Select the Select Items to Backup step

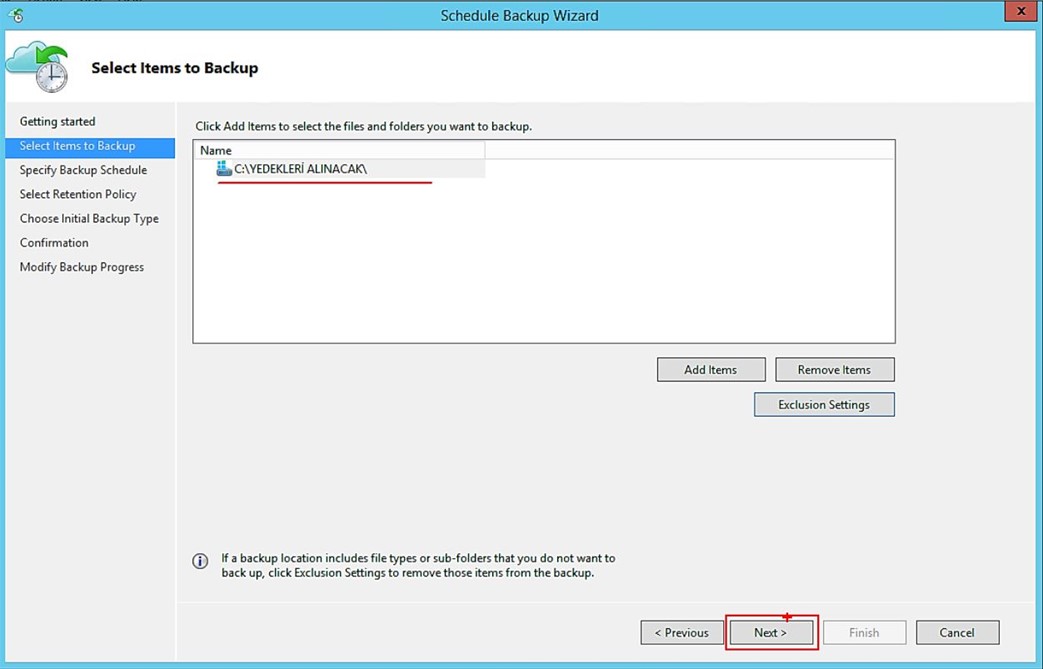[90, 146]
